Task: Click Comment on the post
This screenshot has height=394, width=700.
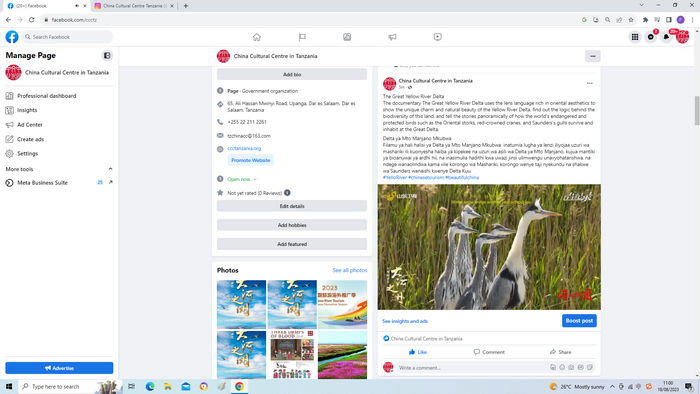Action: pyautogui.click(x=489, y=352)
